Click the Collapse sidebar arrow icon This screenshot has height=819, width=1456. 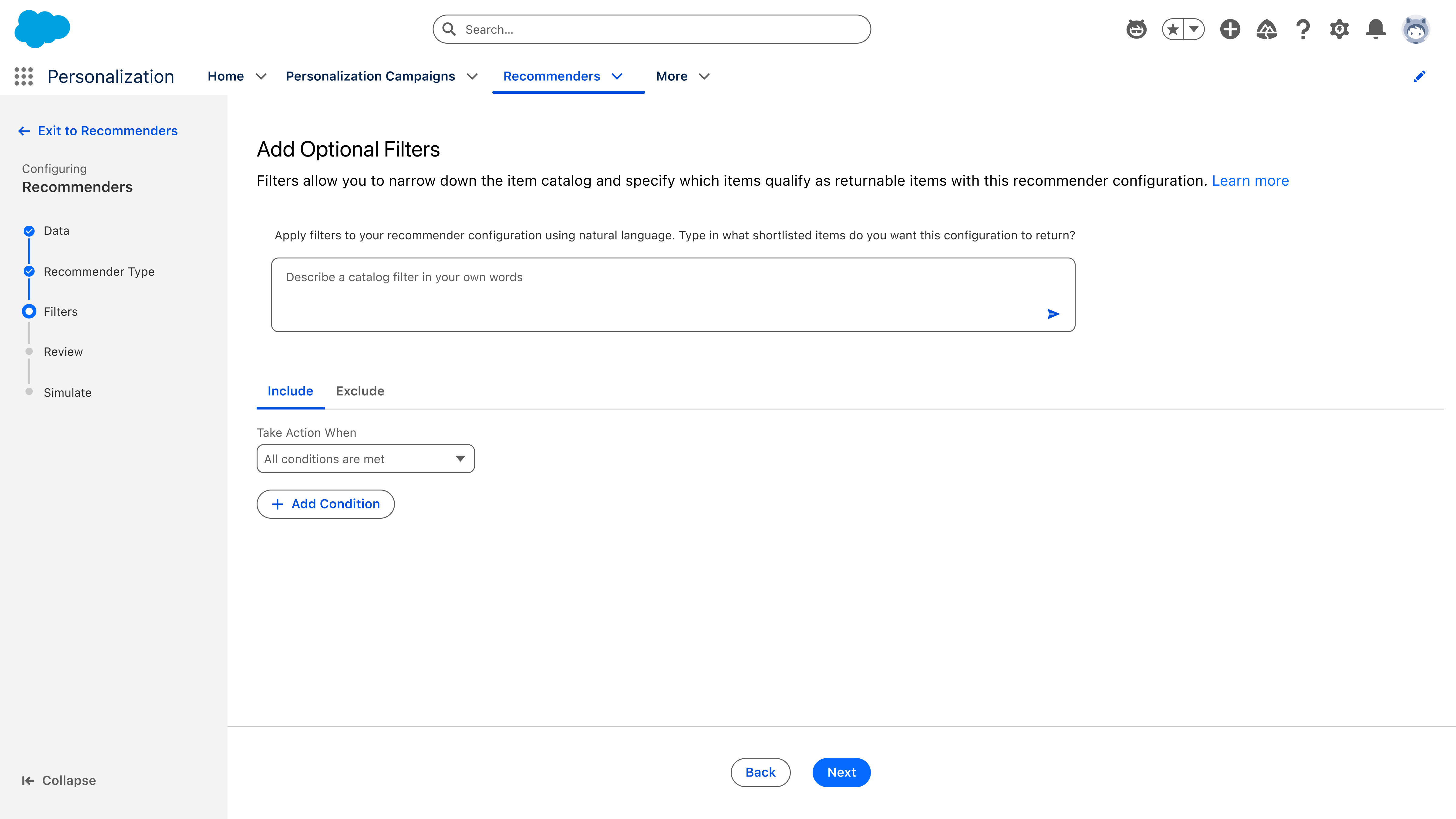tap(28, 780)
